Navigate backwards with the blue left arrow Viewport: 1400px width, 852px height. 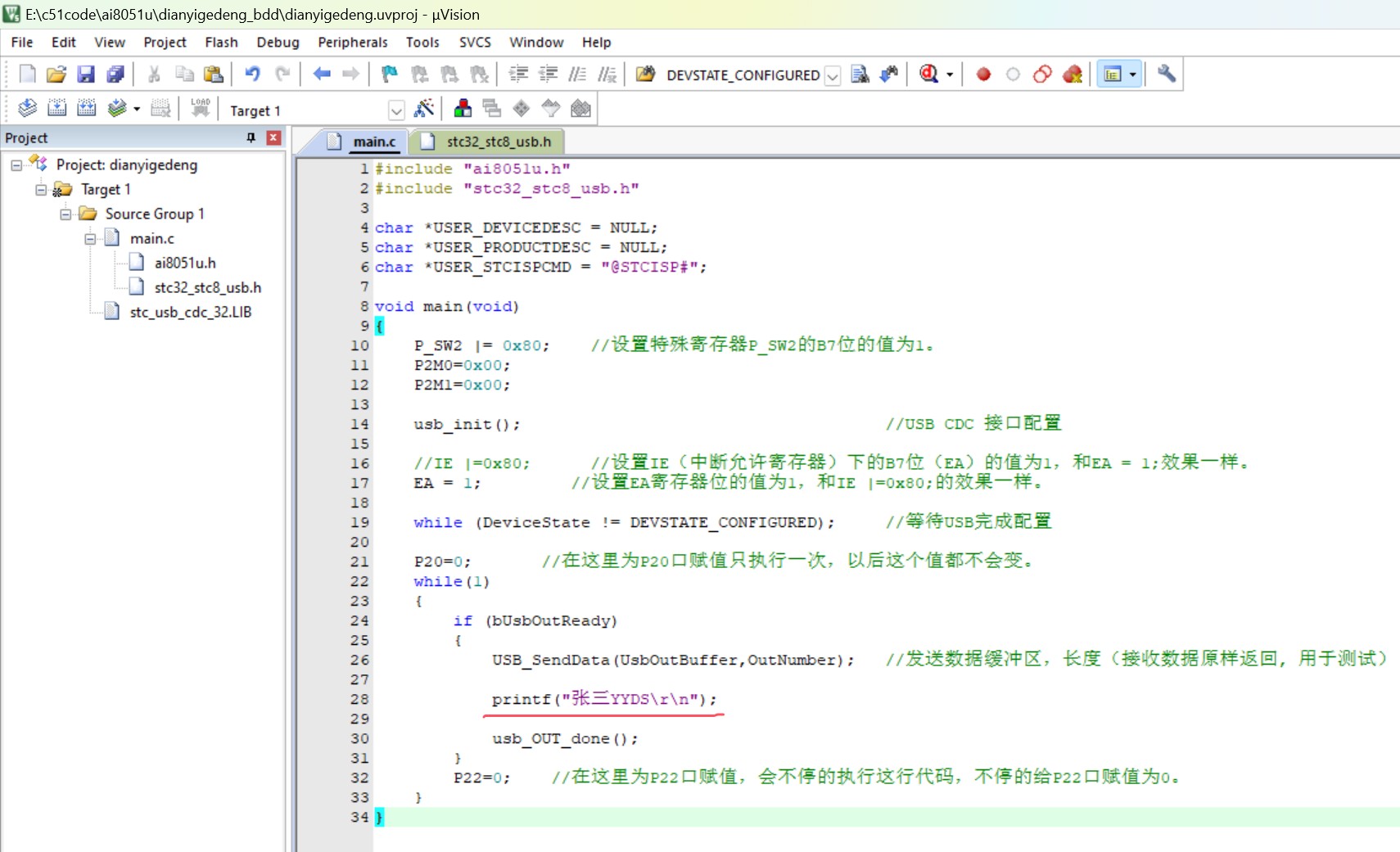(x=322, y=74)
